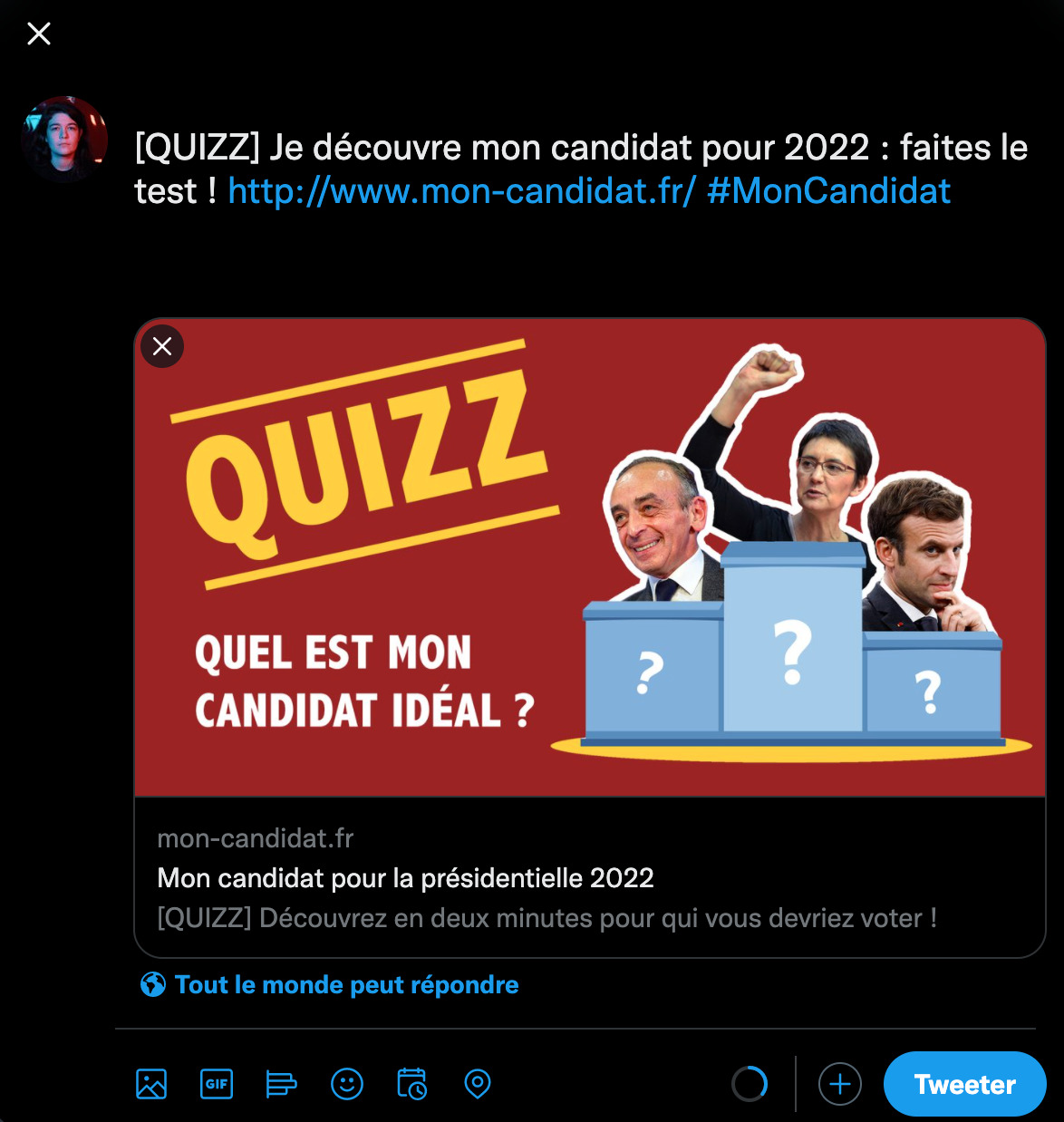Close the tweet composer with the X
The image size is (1064, 1122).
click(39, 34)
